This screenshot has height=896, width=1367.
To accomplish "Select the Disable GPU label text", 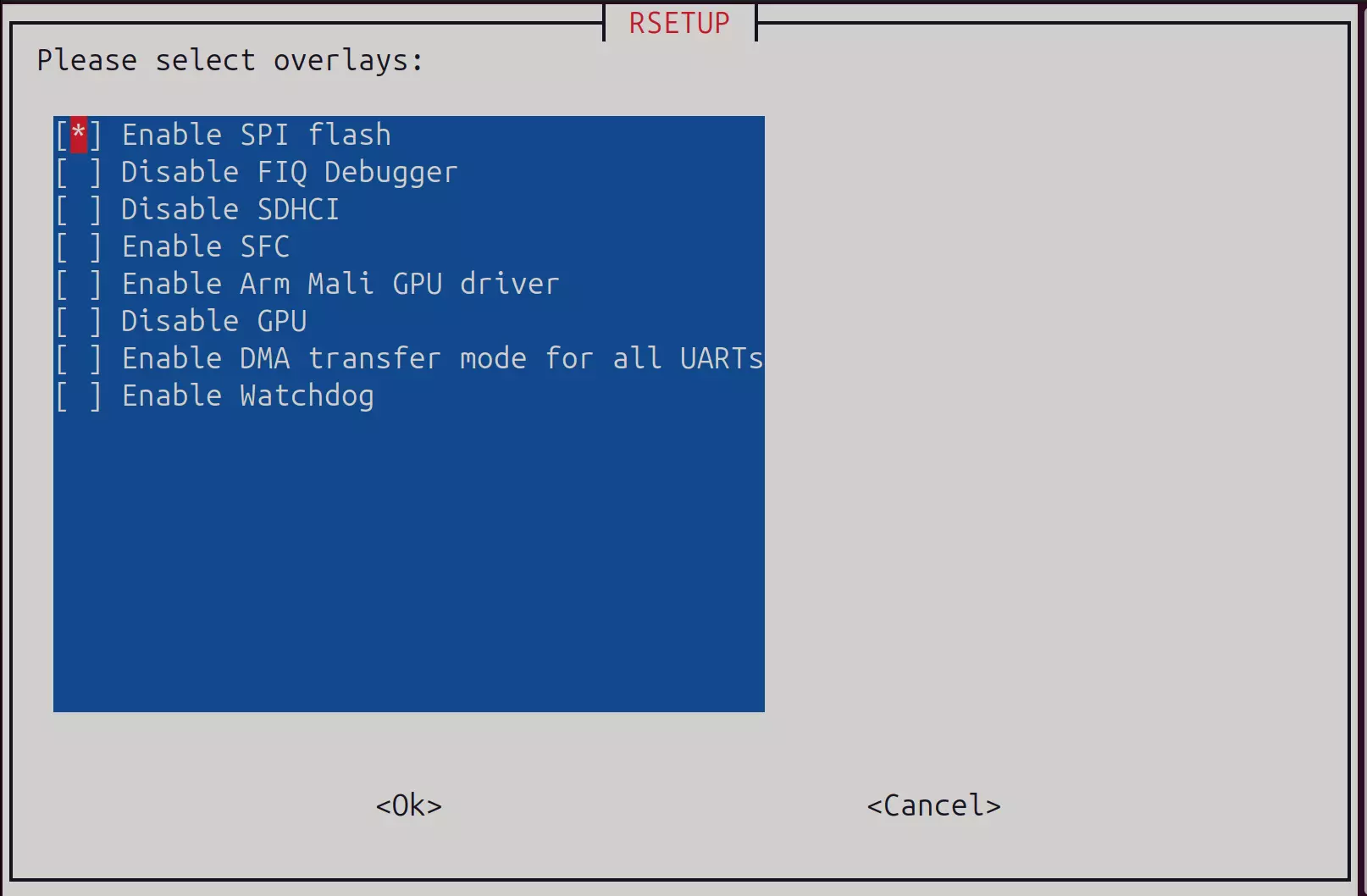I will click(214, 321).
